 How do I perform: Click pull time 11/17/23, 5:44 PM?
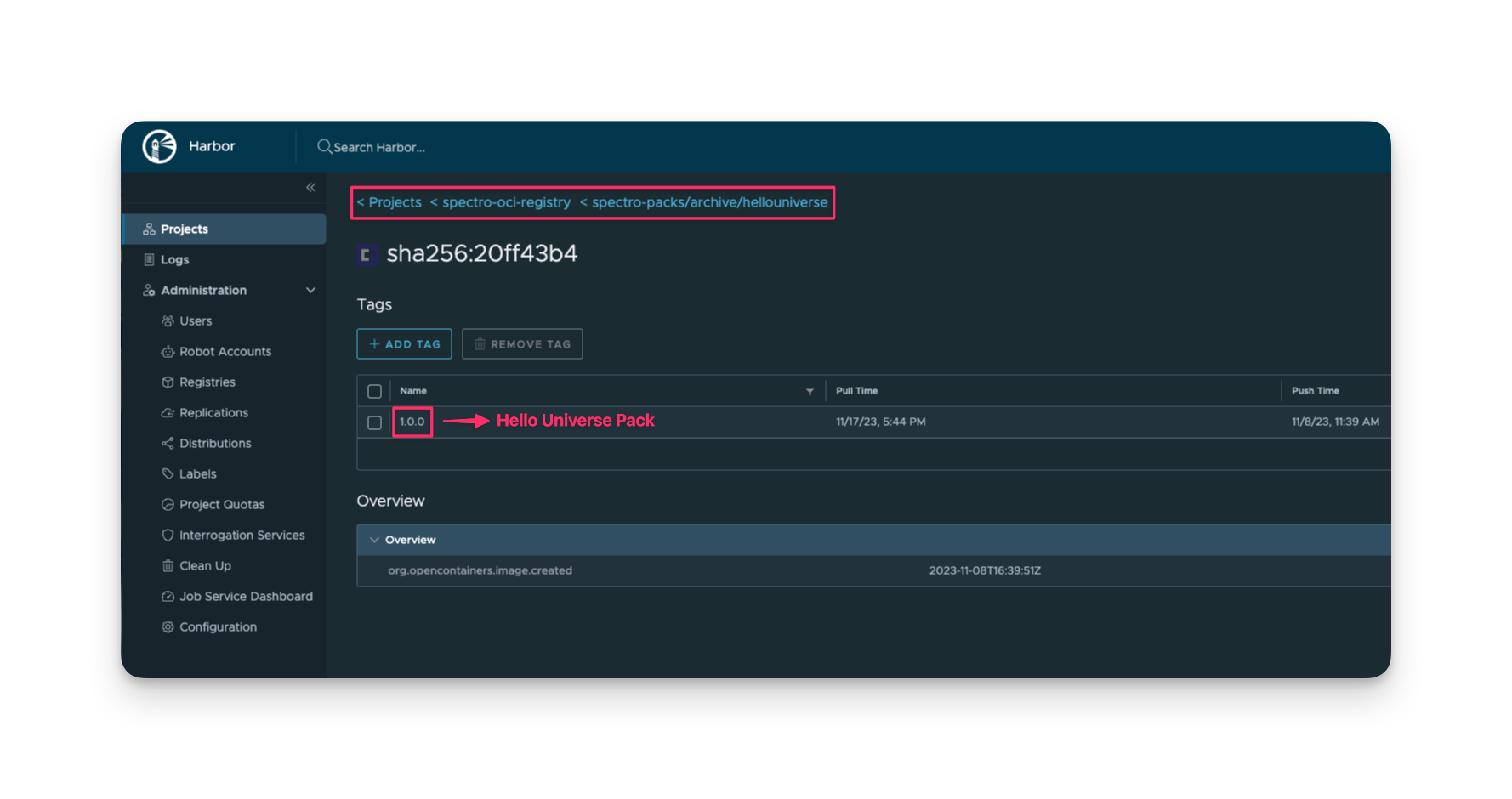[x=880, y=422]
